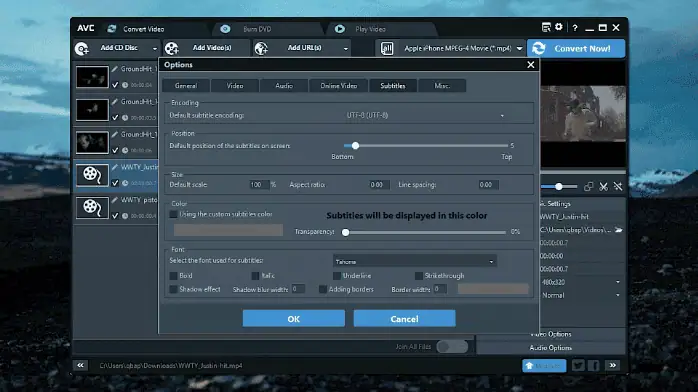The image size is (698, 392).
Task: Click the magic wand effects icon
Action: pos(618,186)
